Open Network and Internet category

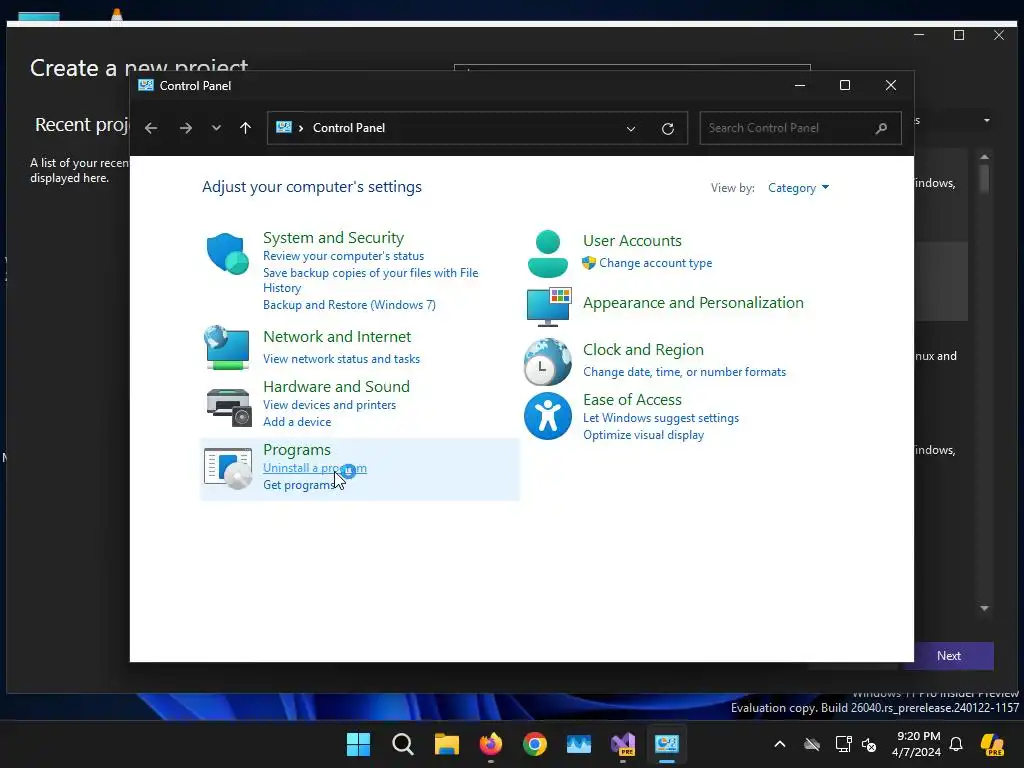click(337, 337)
